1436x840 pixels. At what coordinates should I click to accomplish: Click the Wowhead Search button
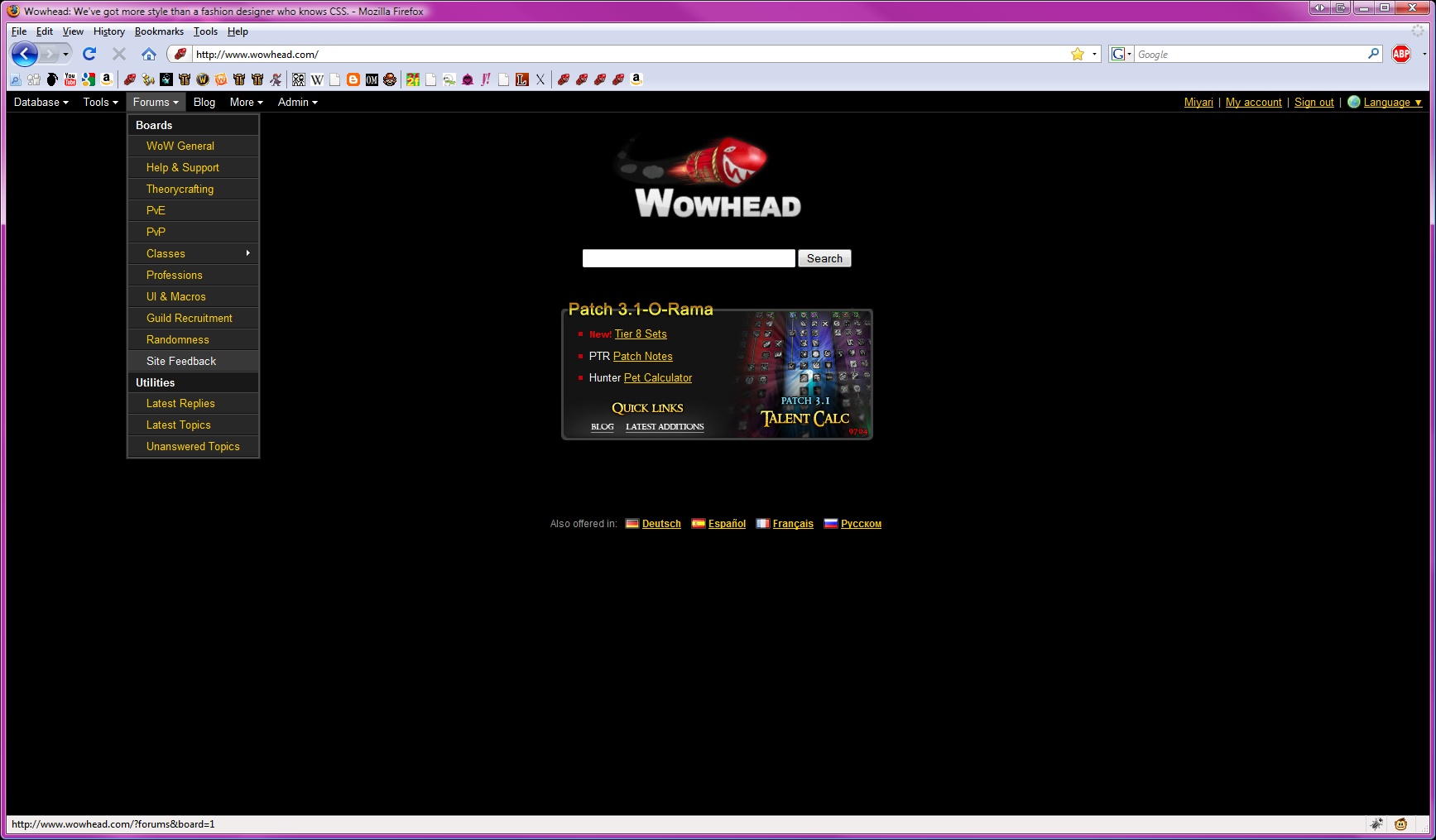point(824,258)
